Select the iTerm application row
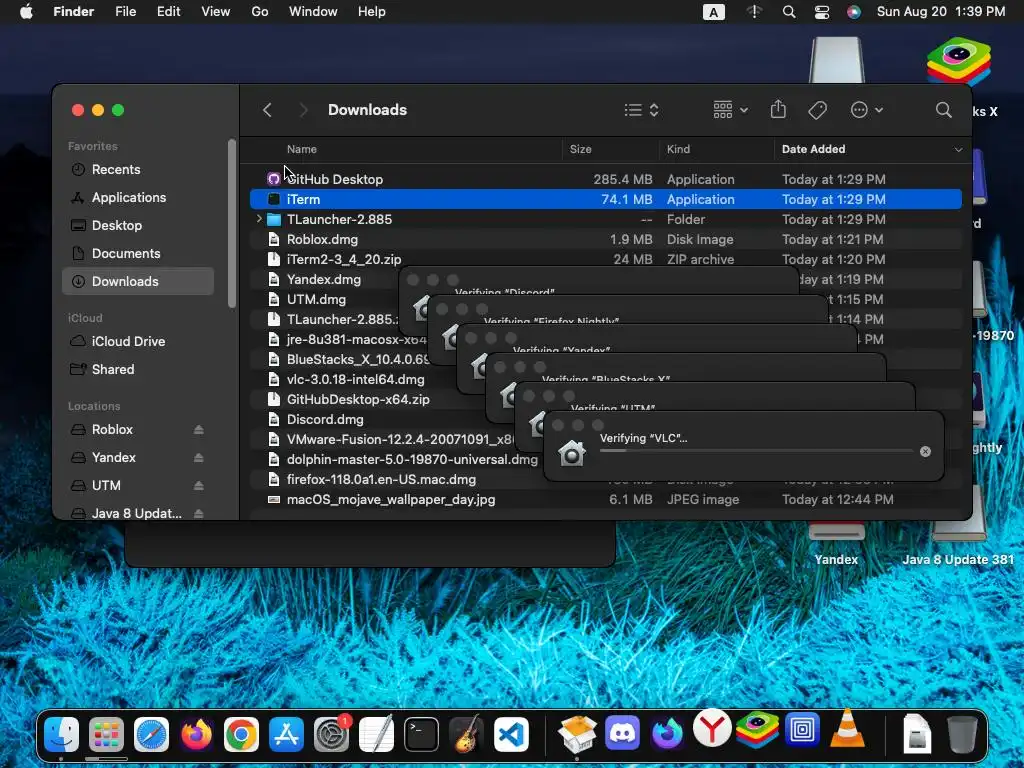 (x=605, y=199)
